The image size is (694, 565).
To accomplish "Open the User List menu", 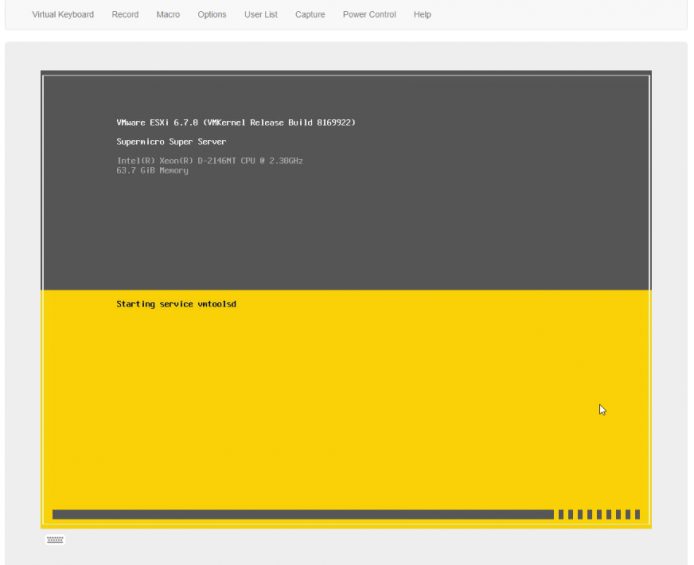I will (x=261, y=15).
